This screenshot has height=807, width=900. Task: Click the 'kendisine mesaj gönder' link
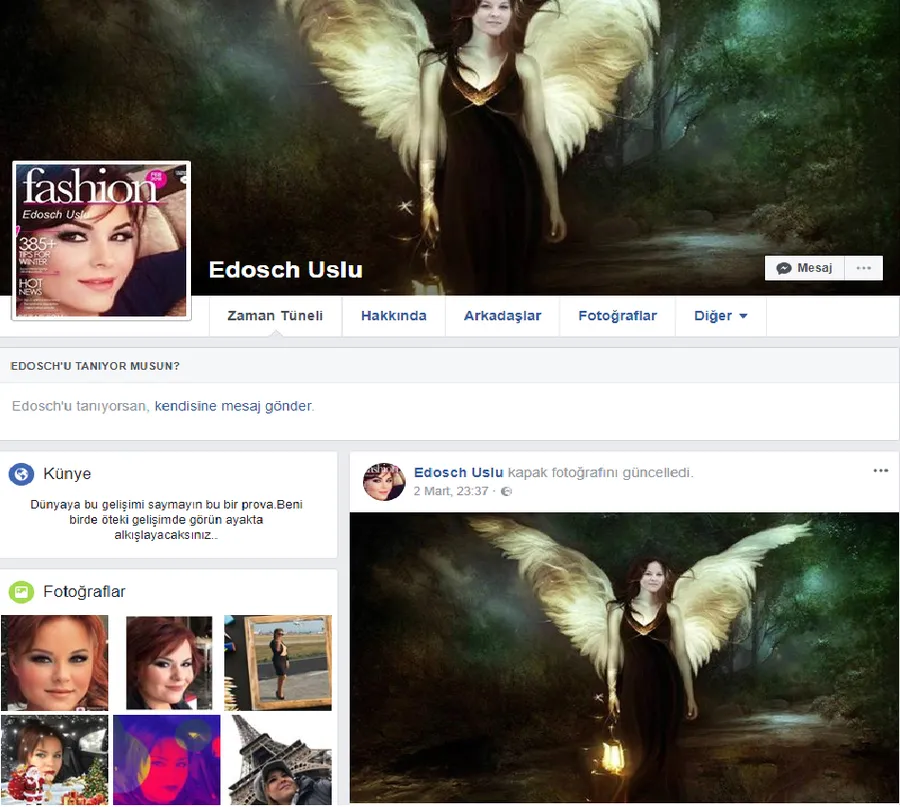233,407
